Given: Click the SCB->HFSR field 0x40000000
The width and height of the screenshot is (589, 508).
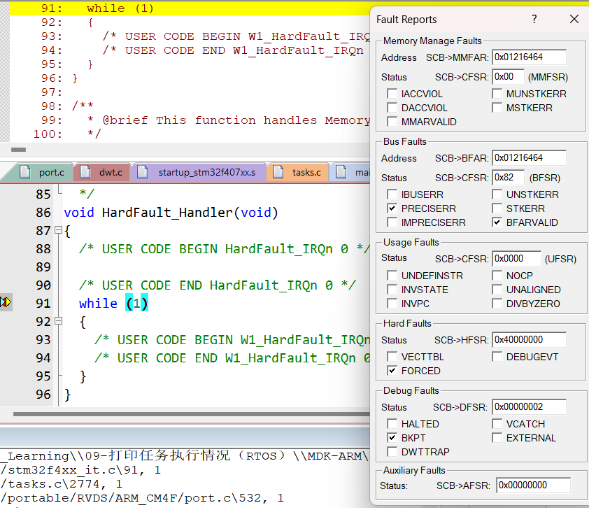Looking at the screenshot, I should coord(529,340).
